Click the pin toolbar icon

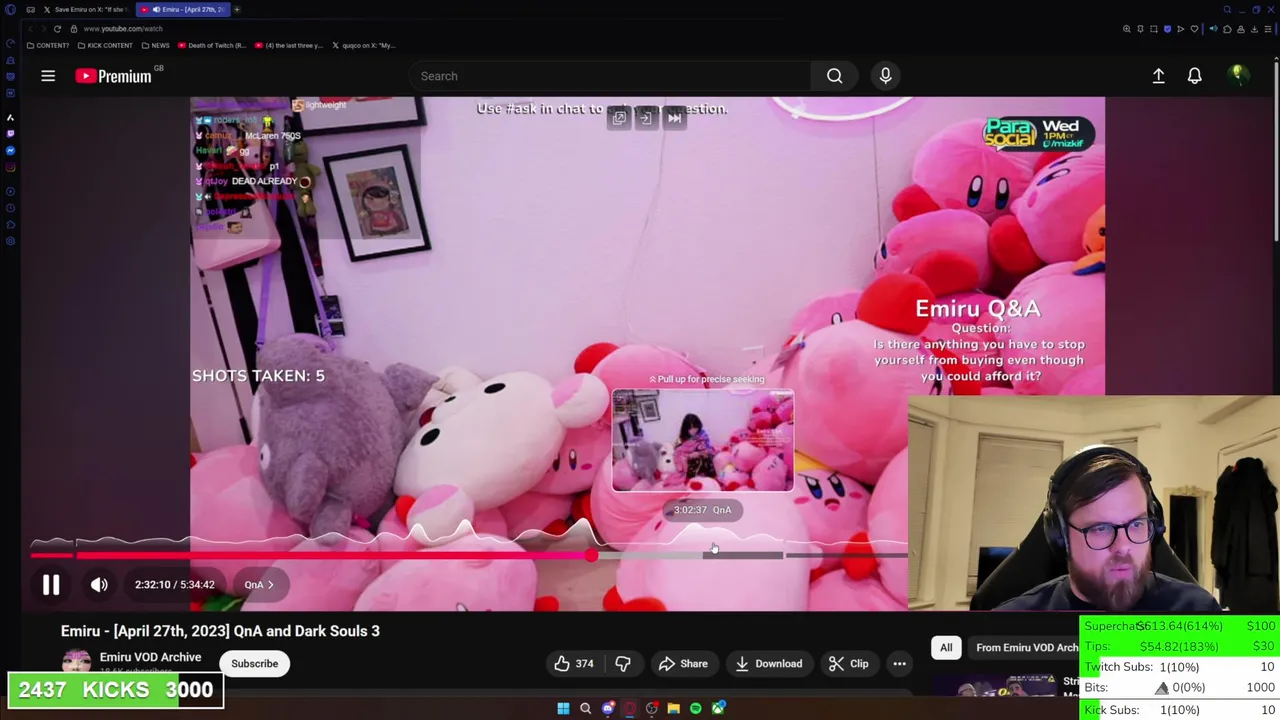click(x=1140, y=29)
